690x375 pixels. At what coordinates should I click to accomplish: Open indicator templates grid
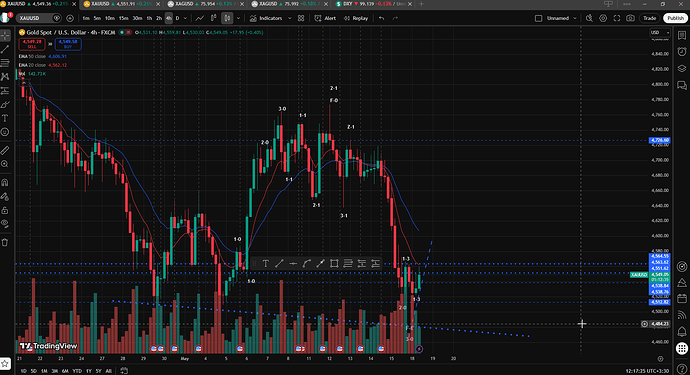(x=301, y=18)
